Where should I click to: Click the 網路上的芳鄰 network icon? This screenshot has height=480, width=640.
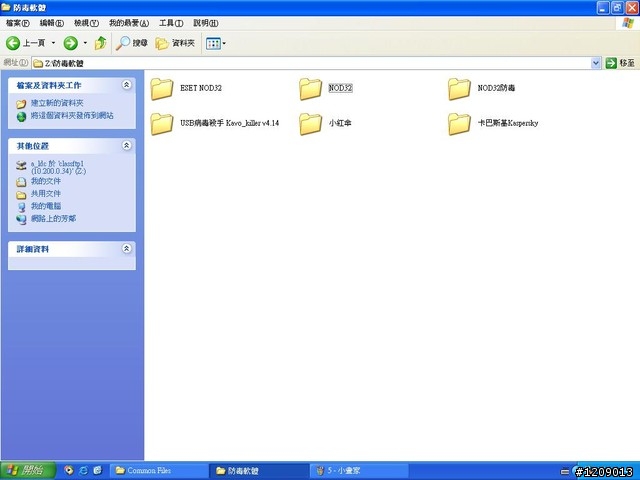click(x=21, y=219)
